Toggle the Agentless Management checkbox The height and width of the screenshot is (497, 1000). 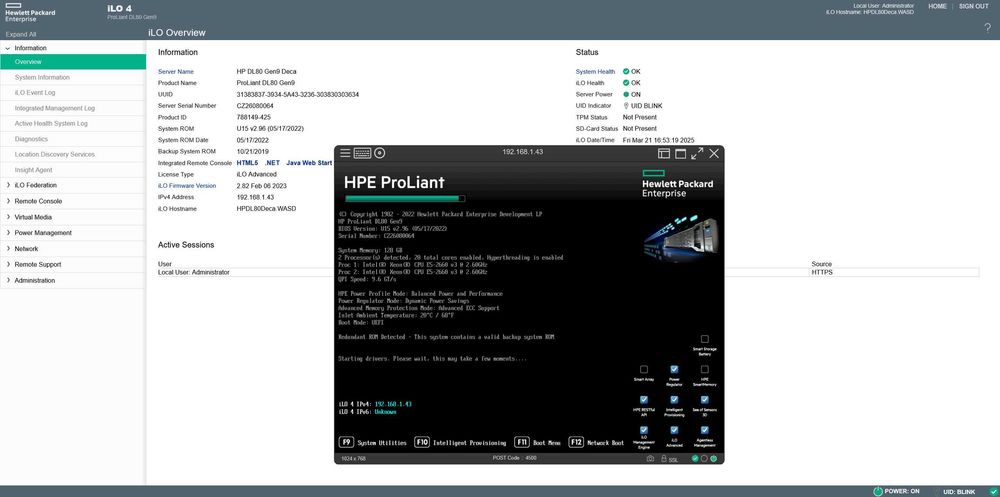tap(705, 430)
